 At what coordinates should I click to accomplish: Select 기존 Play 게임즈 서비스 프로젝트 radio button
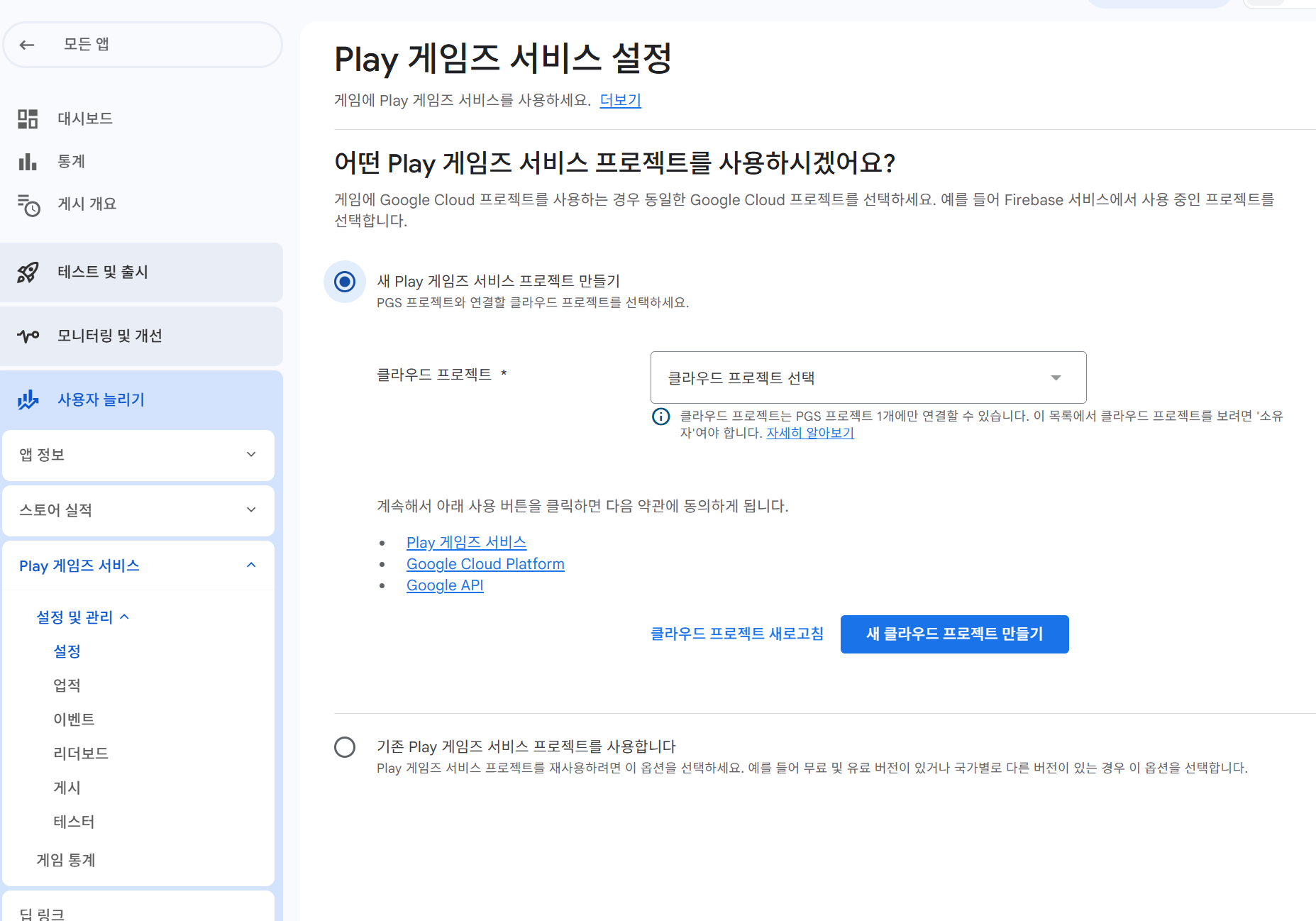click(x=345, y=747)
